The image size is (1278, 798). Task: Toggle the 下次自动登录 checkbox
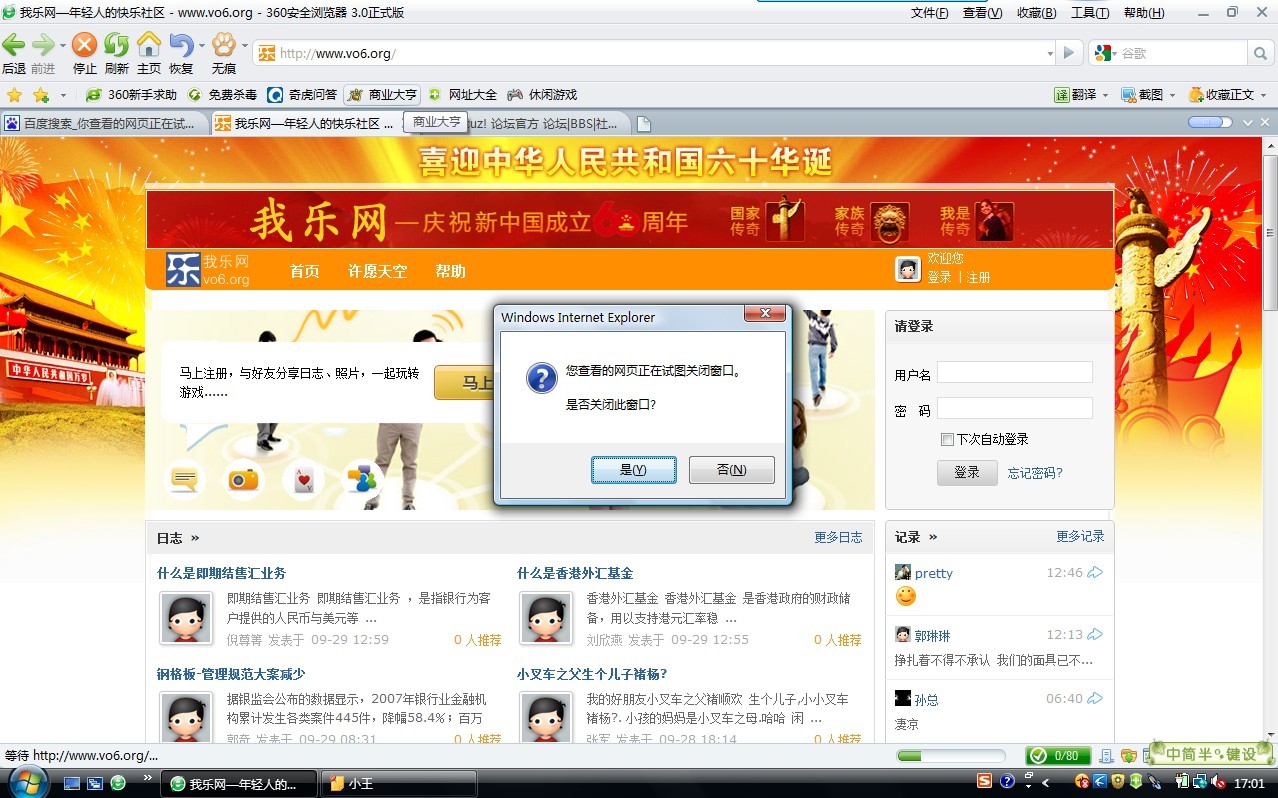click(x=947, y=439)
